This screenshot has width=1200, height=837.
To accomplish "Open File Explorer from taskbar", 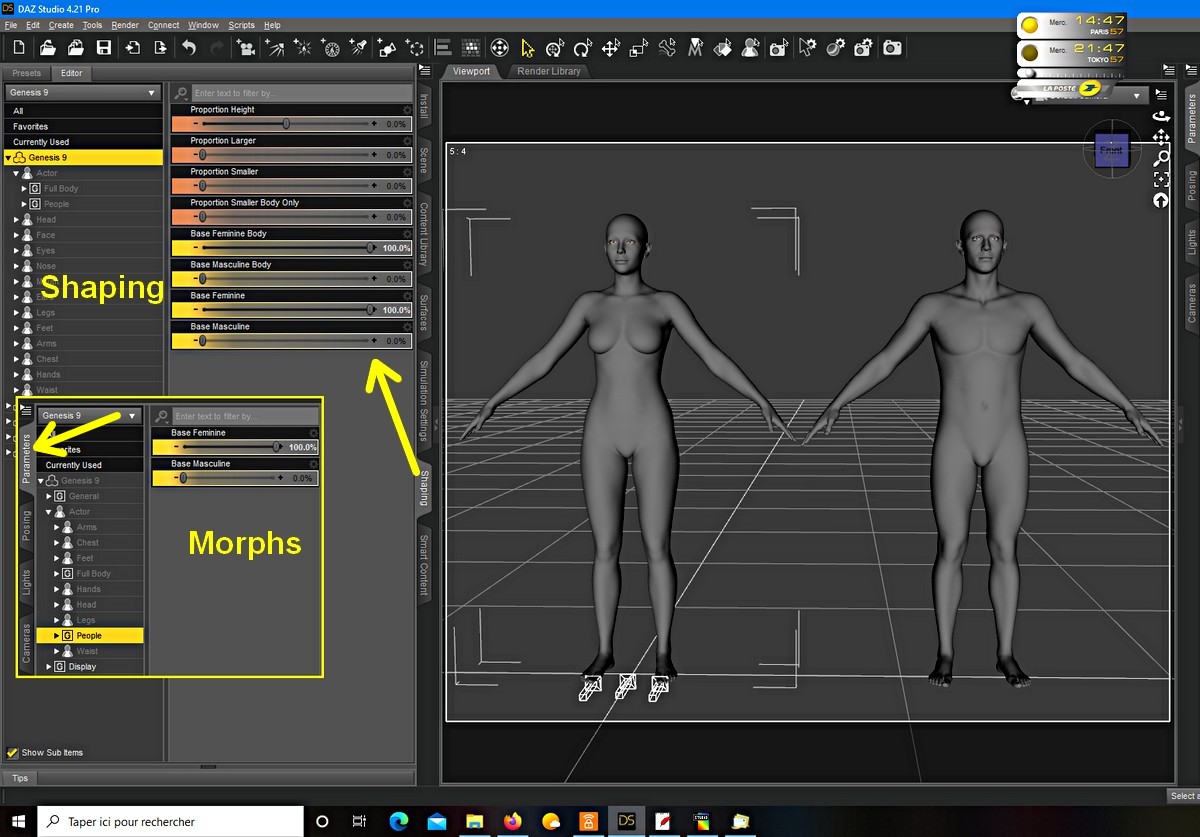I will [x=474, y=822].
